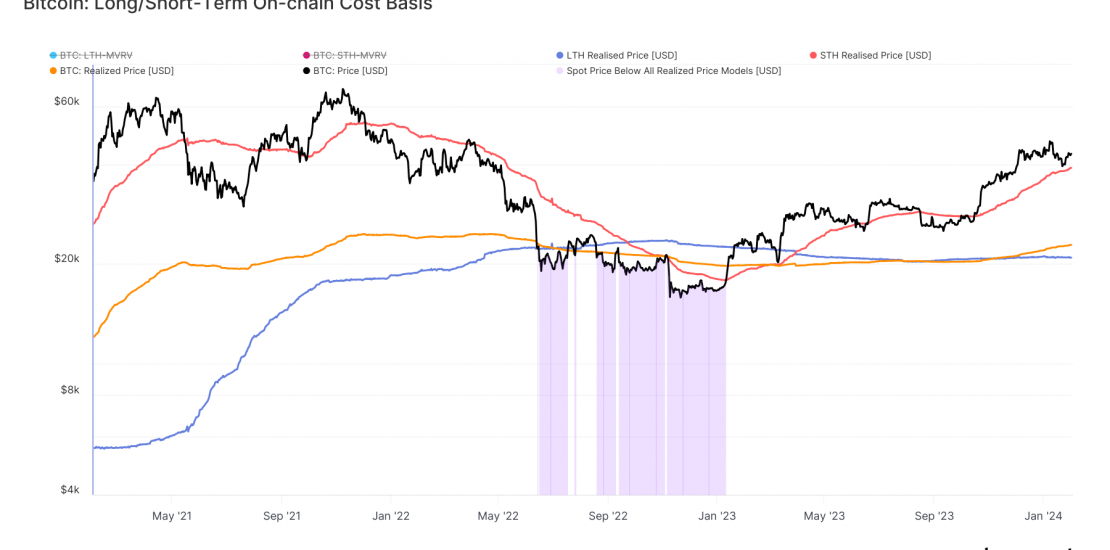The width and height of the screenshot is (1110, 550).
Task: Click the May '22 x-axis label
Action: pos(498,516)
